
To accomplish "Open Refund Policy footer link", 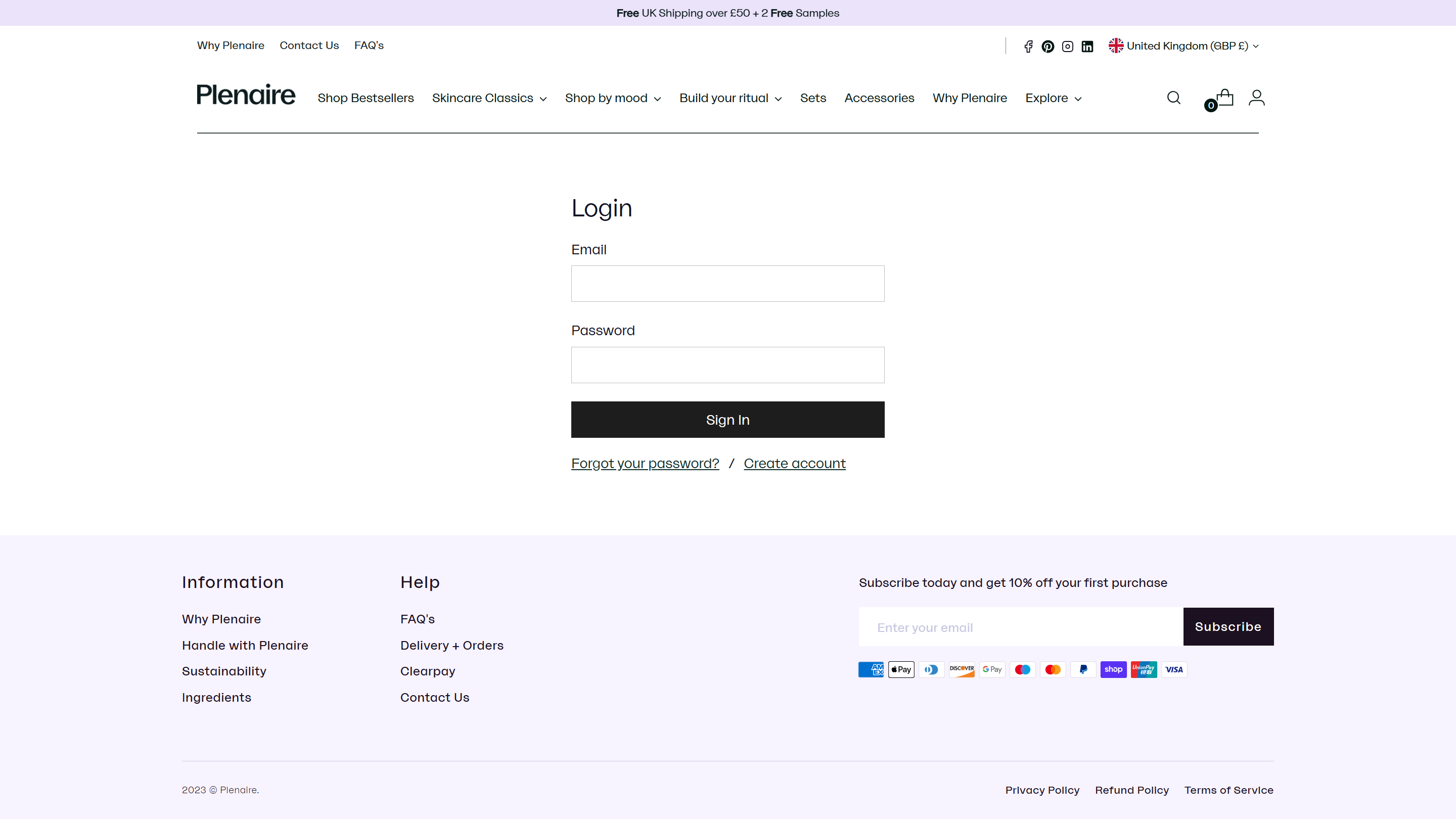I will (x=1131, y=790).
